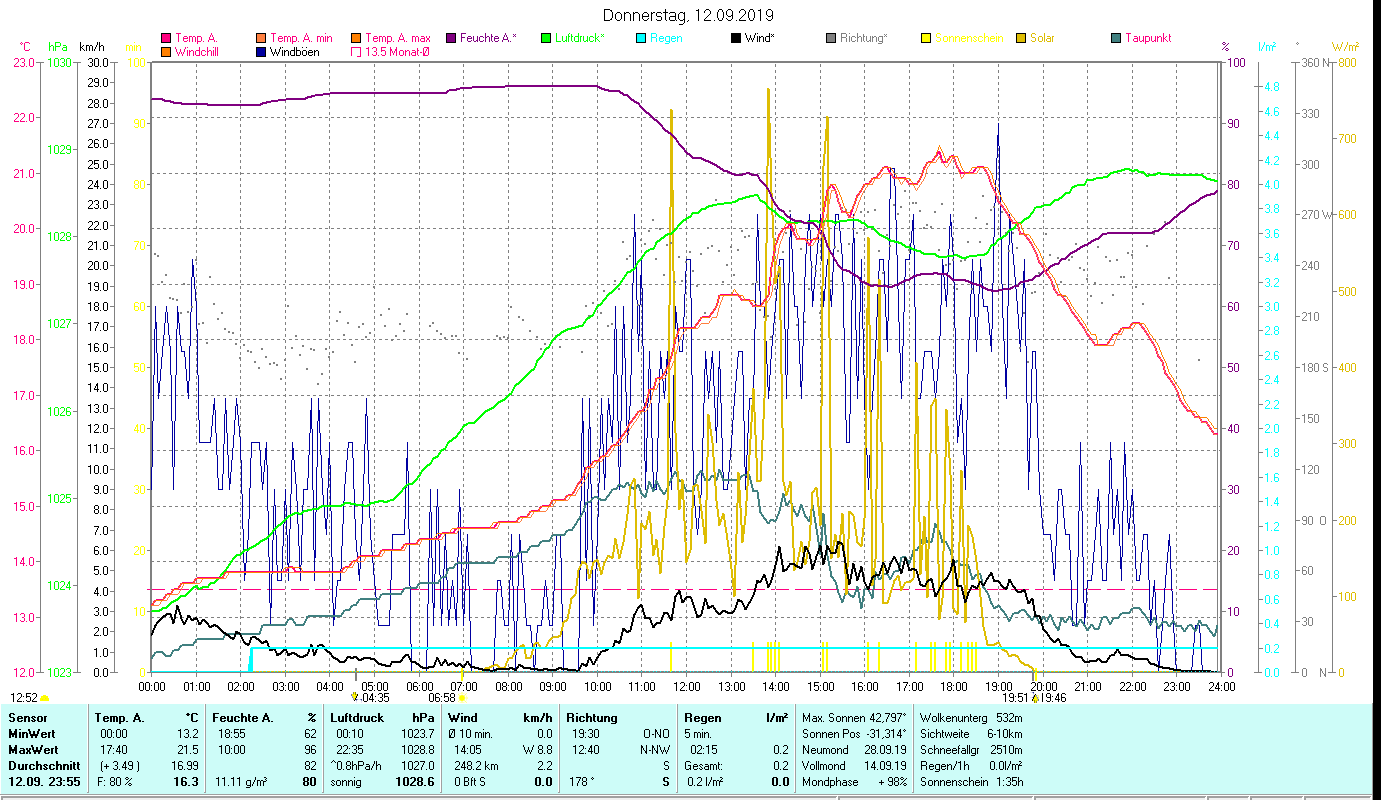Screen dimensions: 1381x800
Task: Click the chart title Donnerstag, 12.09.2019
Action: pyautogui.click(x=689, y=16)
